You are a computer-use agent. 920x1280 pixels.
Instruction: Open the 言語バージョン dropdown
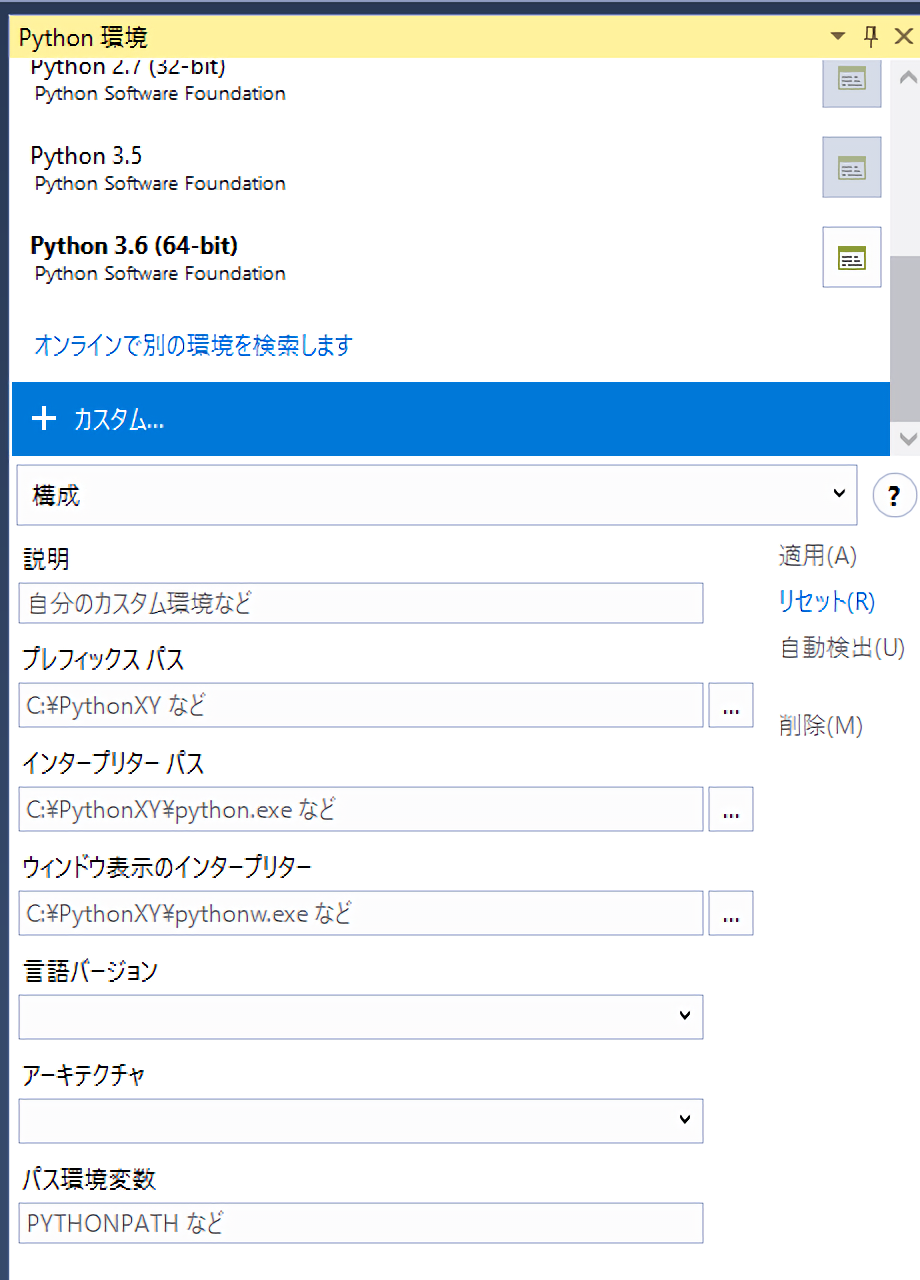coord(361,1017)
